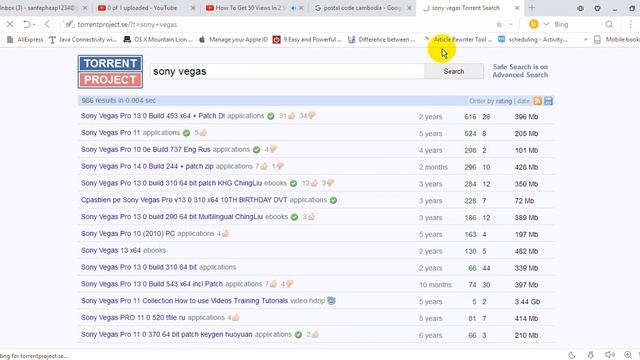Click the magnifier icon in Bing search box

coord(609,24)
